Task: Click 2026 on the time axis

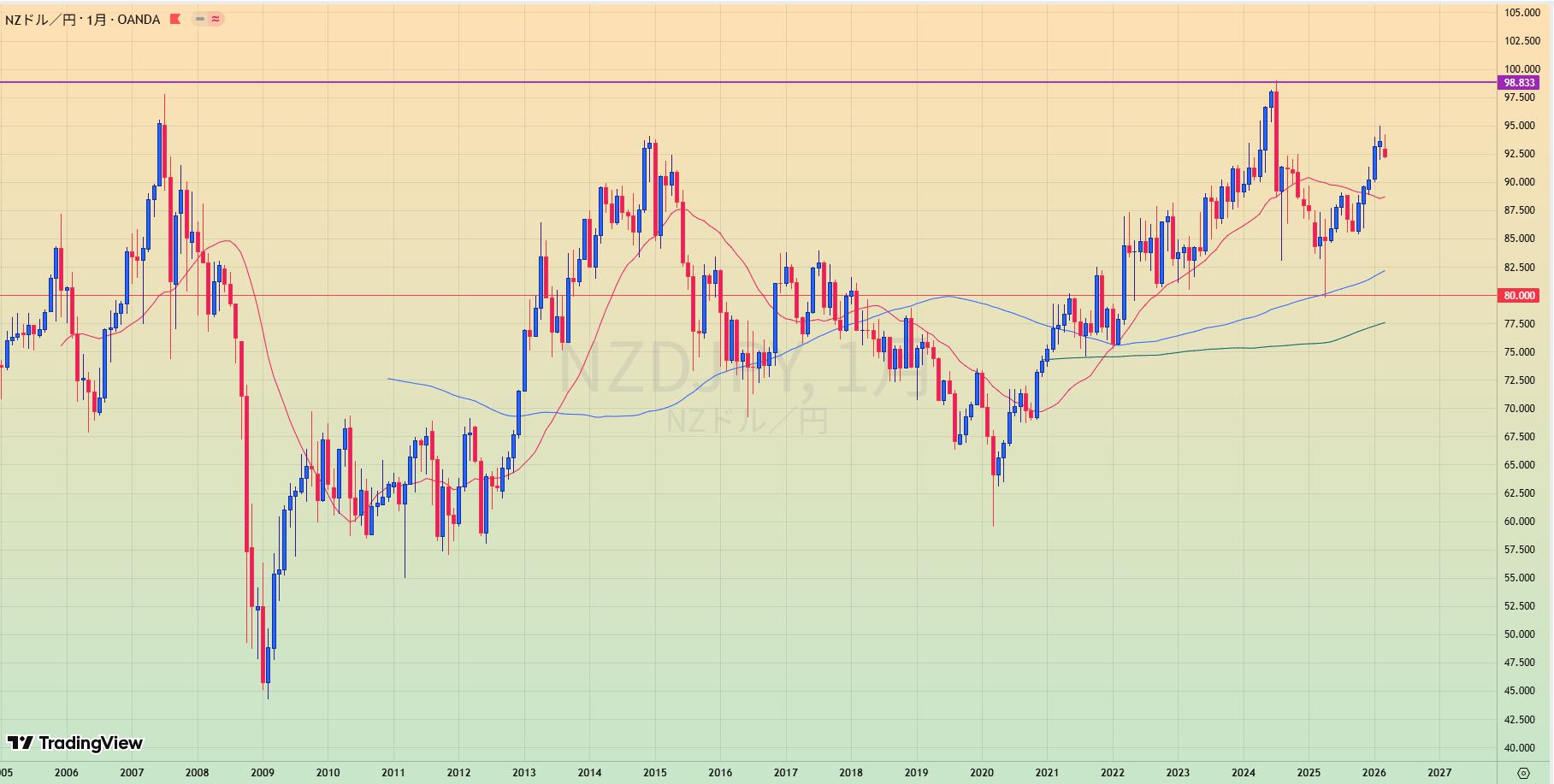Action: coord(1374,773)
